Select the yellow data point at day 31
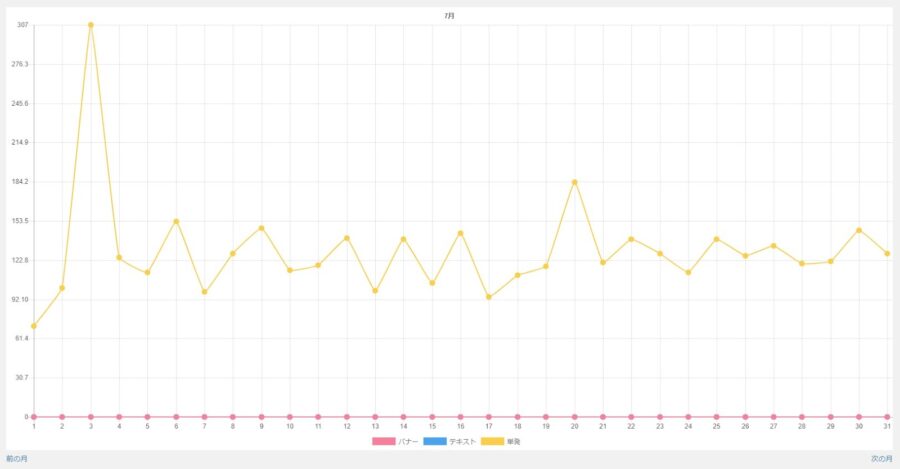Image resolution: width=900 pixels, height=469 pixels. click(x=887, y=253)
